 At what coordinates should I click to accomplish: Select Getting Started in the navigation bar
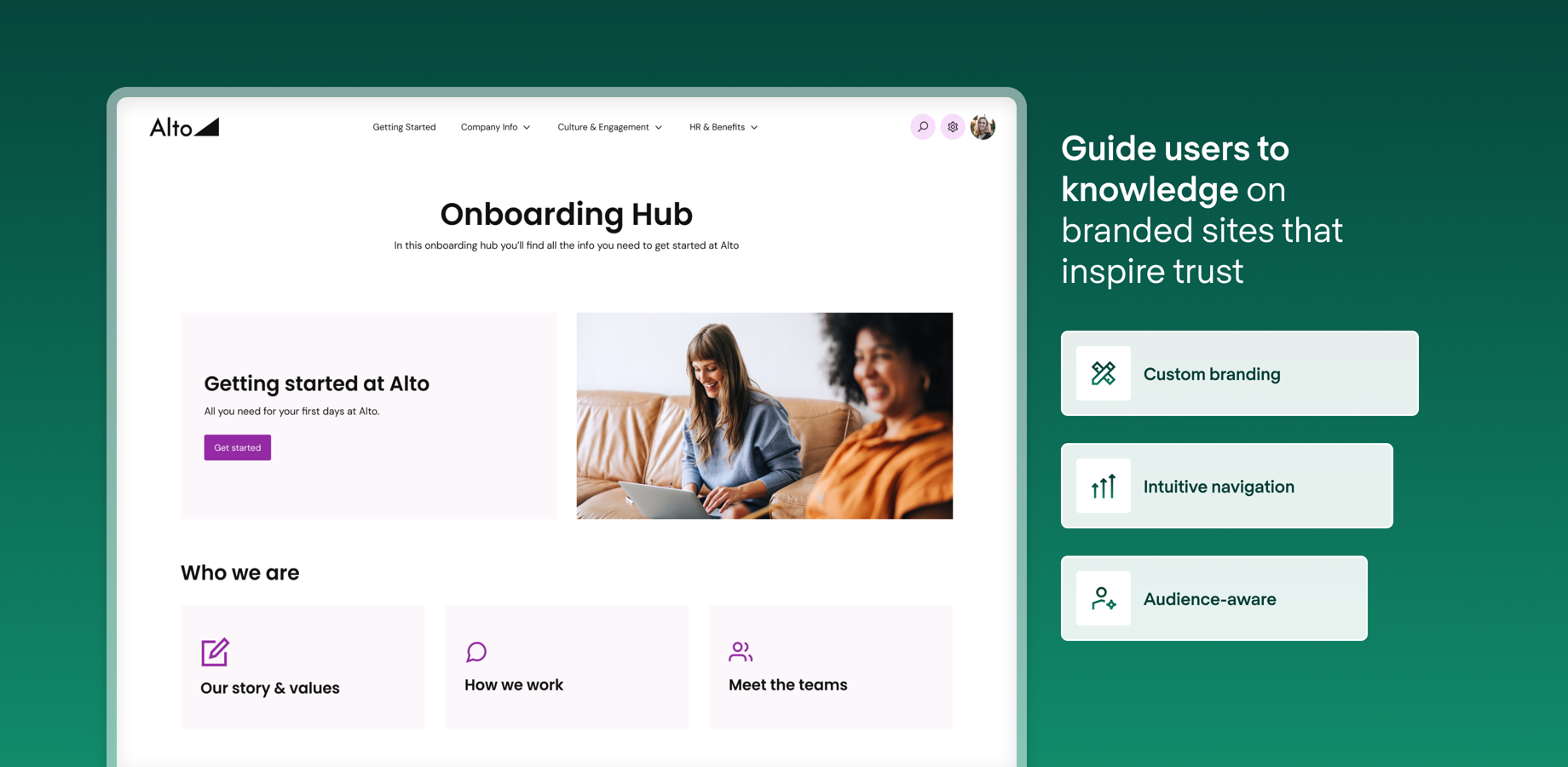point(404,126)
